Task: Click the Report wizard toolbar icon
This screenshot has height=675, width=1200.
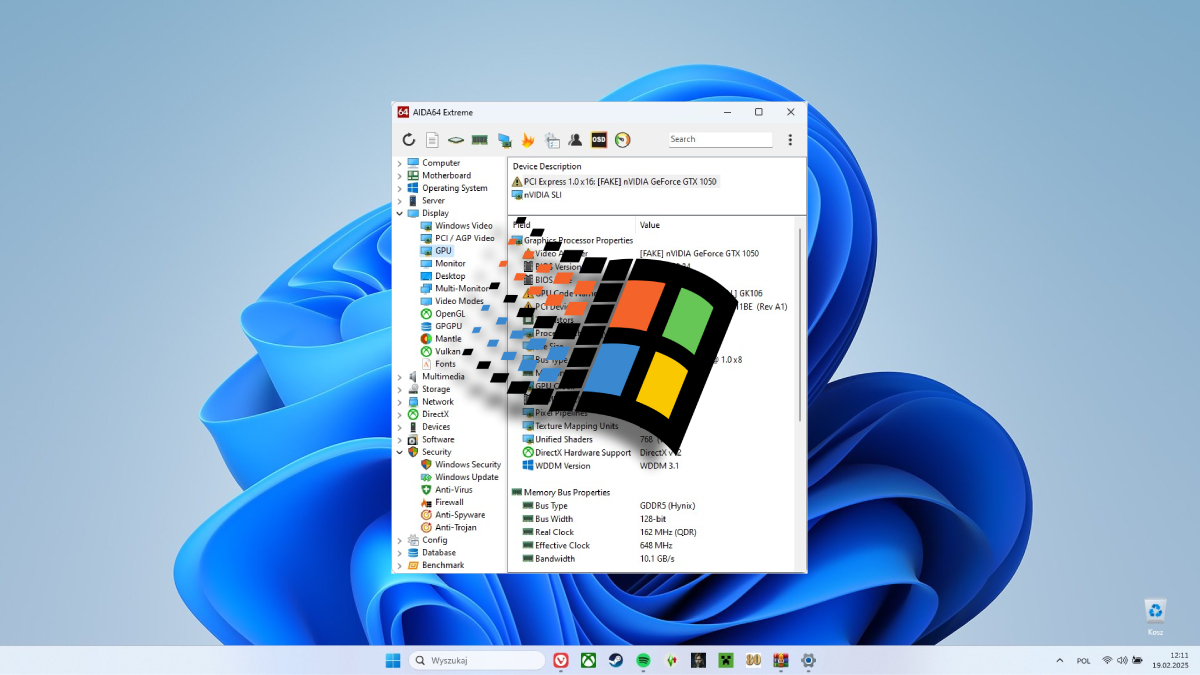Action: (x=431, y=140)
